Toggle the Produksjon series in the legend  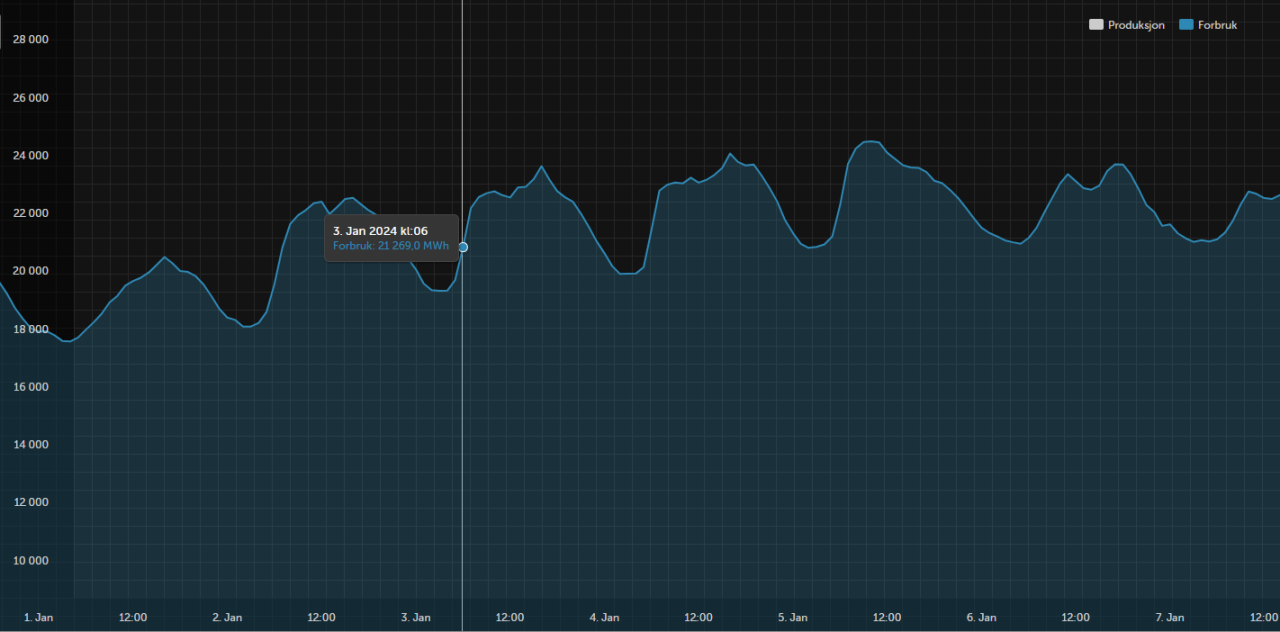point(1127,25)
